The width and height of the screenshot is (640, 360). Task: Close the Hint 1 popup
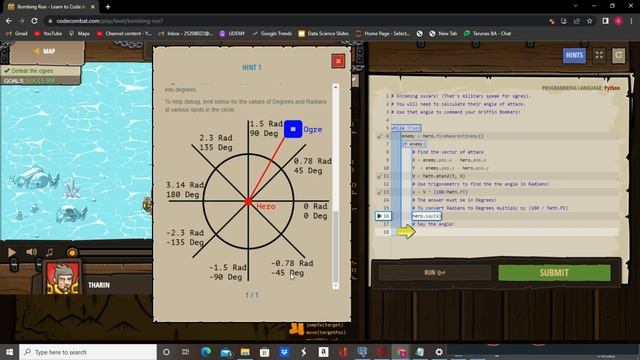(338, 61)
